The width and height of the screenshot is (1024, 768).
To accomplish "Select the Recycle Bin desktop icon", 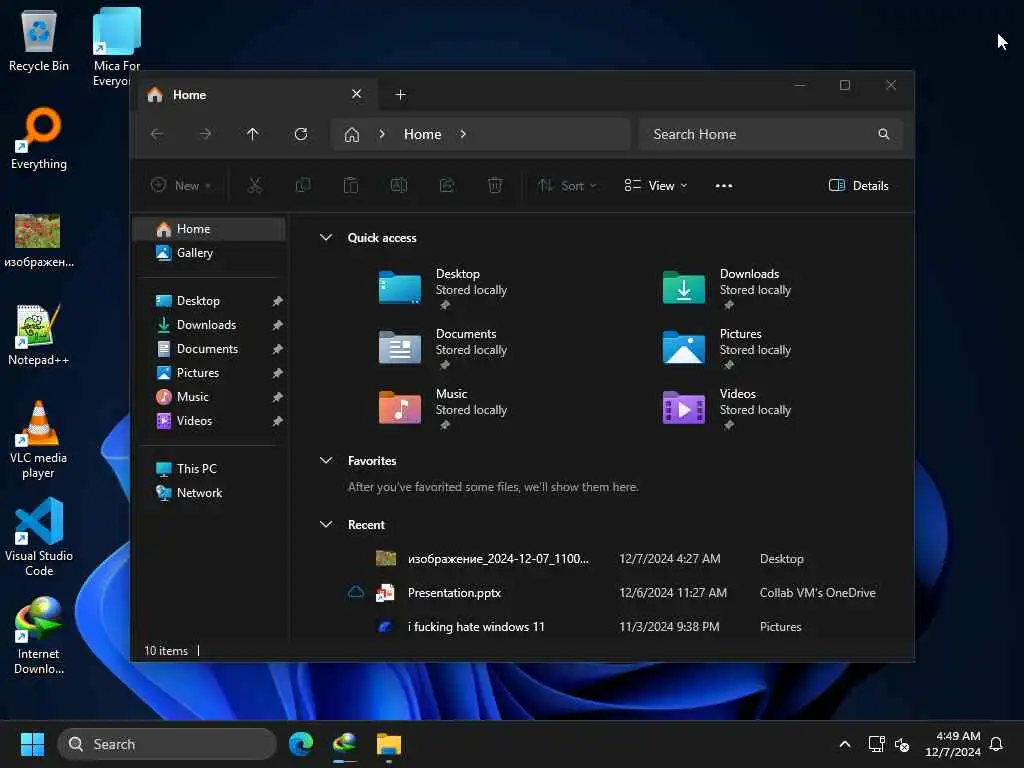I will [x=39, y=40].
